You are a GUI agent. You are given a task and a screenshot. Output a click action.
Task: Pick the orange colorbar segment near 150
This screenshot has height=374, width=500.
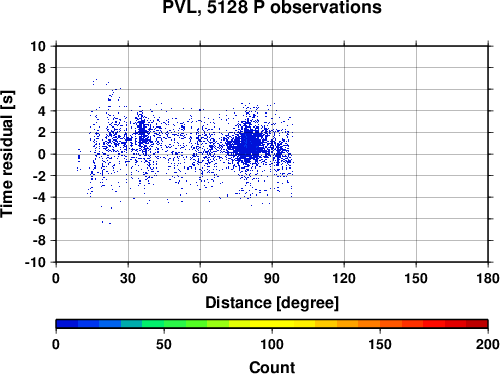coord(369,324)
